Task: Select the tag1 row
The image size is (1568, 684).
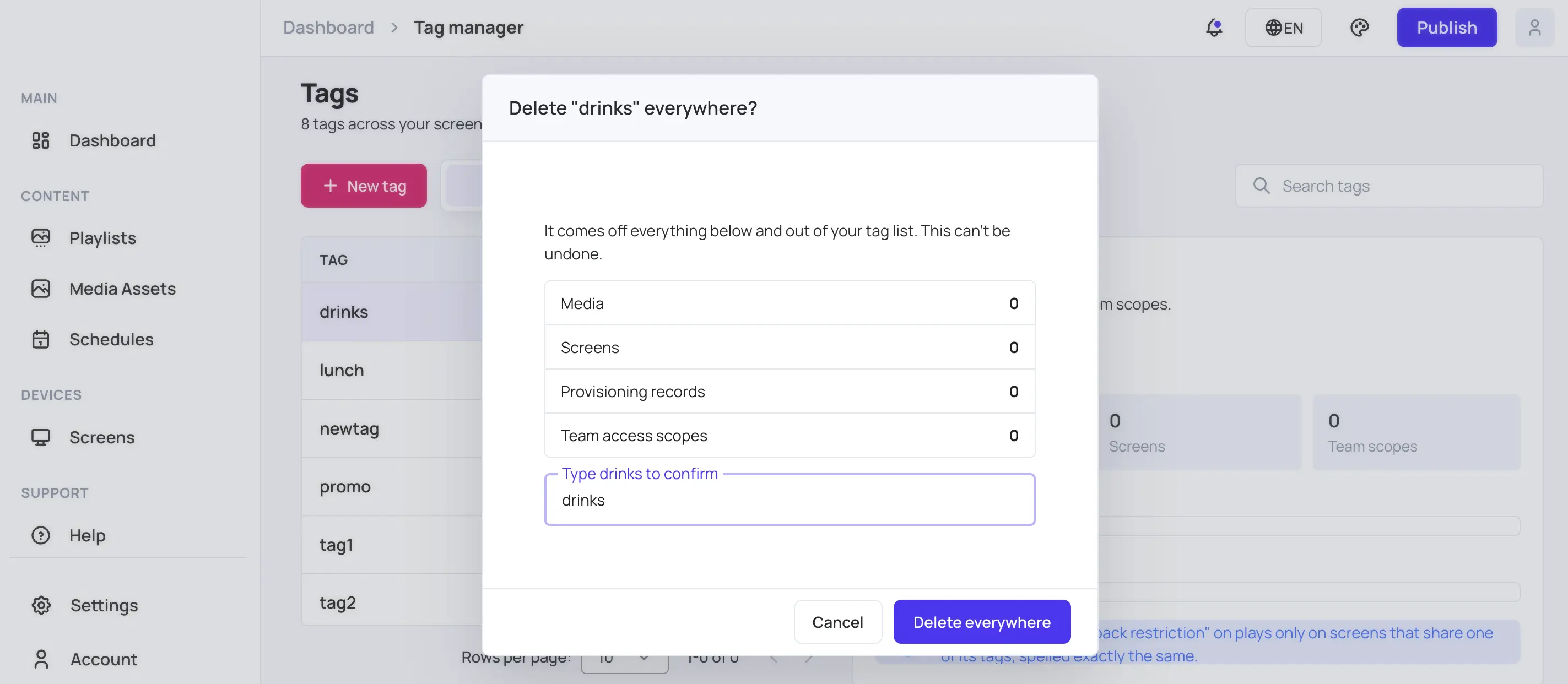Action: pos(392,545)
